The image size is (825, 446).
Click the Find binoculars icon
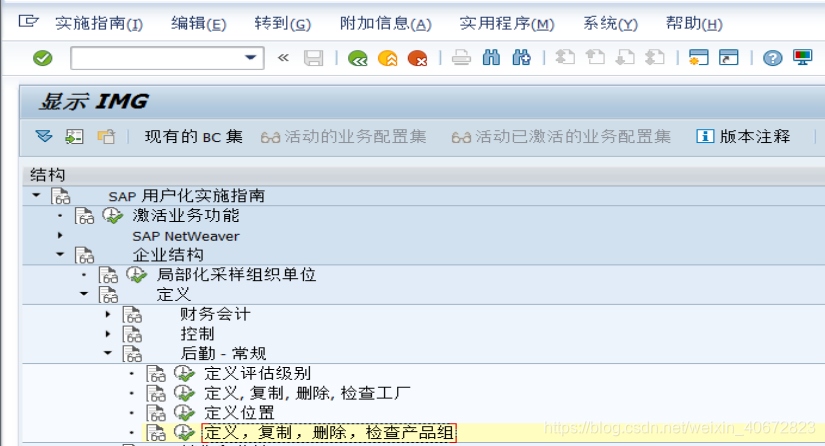point(491,57)
